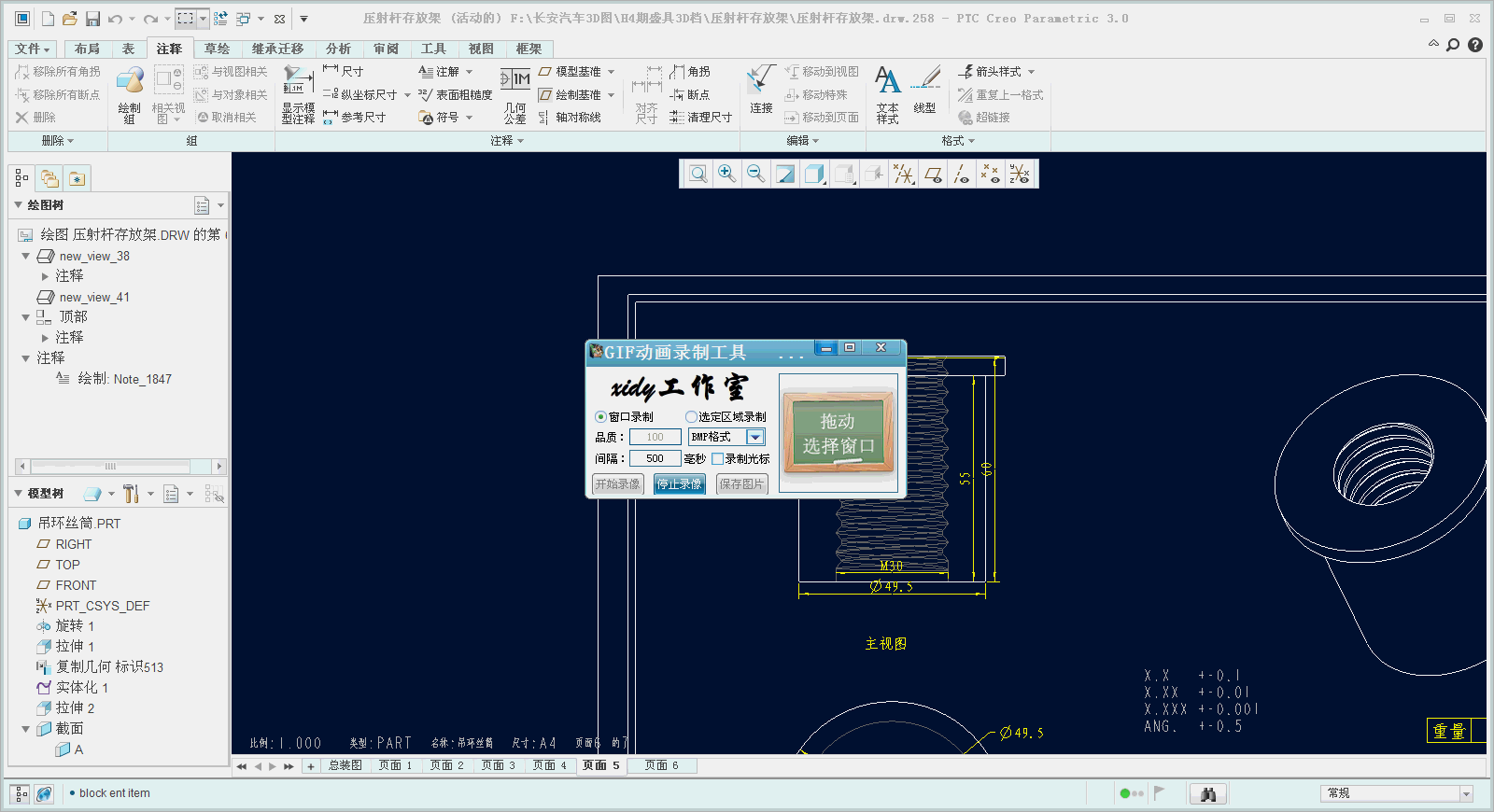Open the 注解 dropdown arrow in ribbon

coord(469,72)
